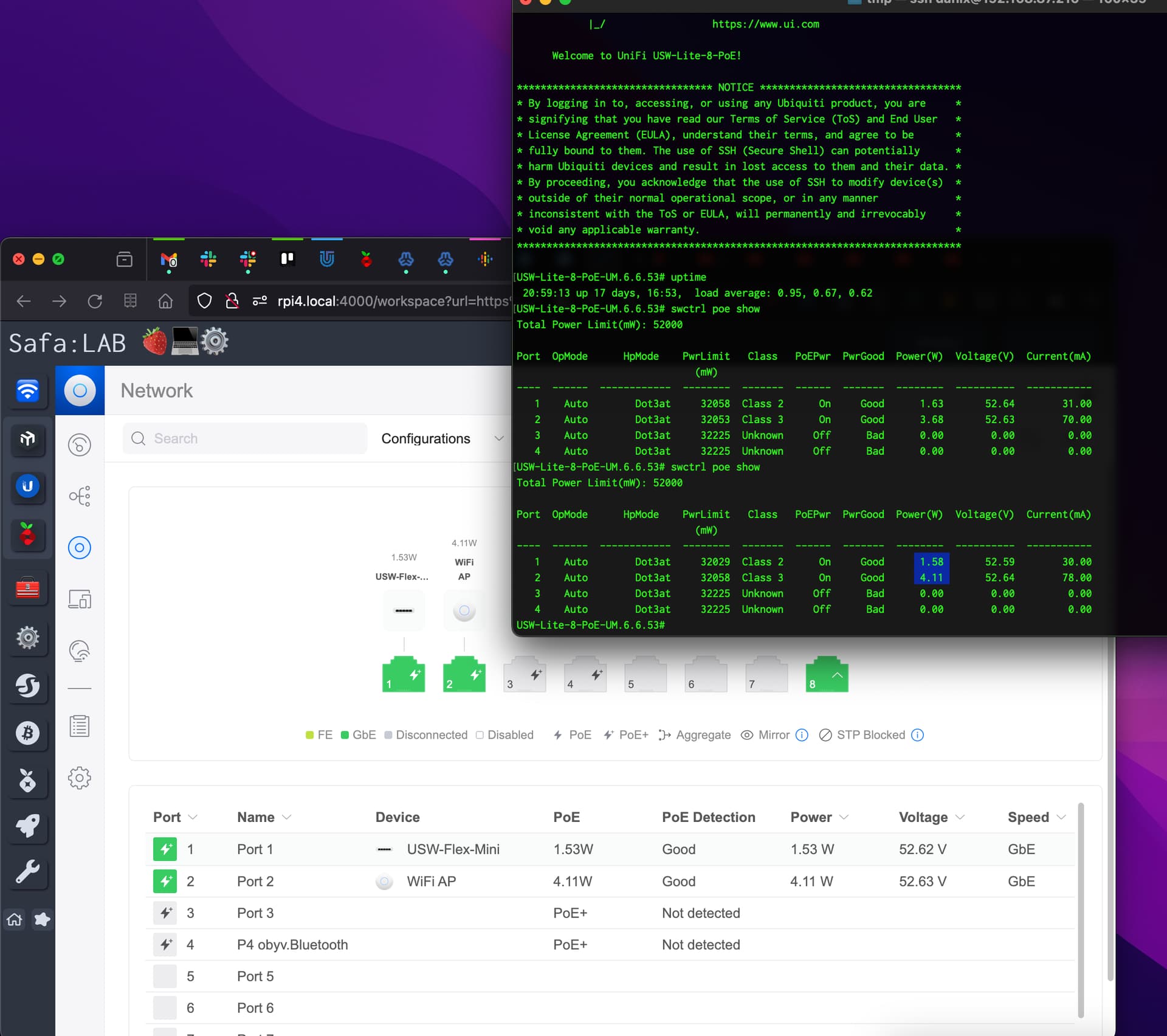Open the Gmail pinned tab
The height and width of the screenshot is (1036, 1167).
[x=168, y=260]
